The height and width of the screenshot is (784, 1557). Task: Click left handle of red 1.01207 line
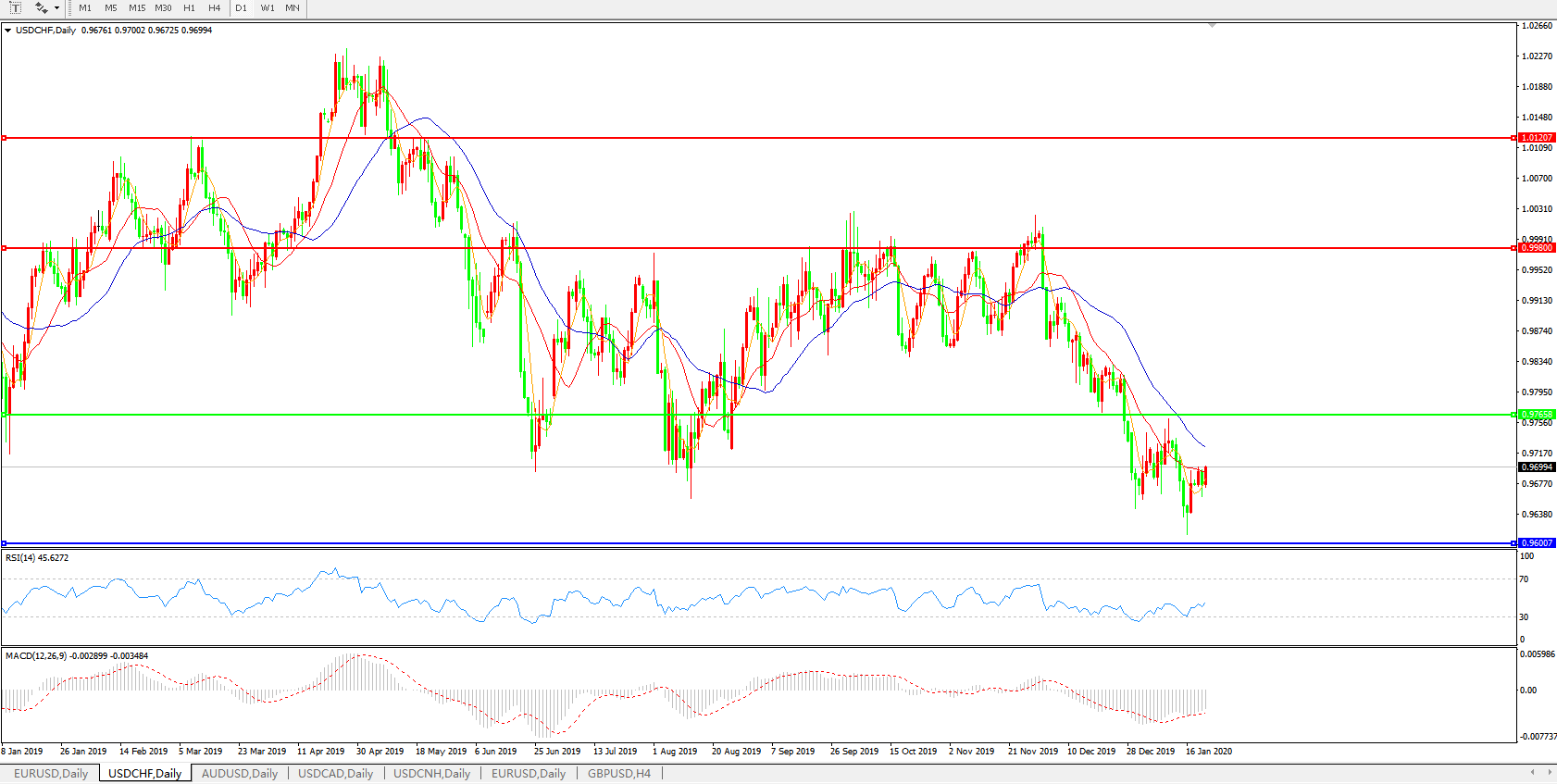pos(5,138)
